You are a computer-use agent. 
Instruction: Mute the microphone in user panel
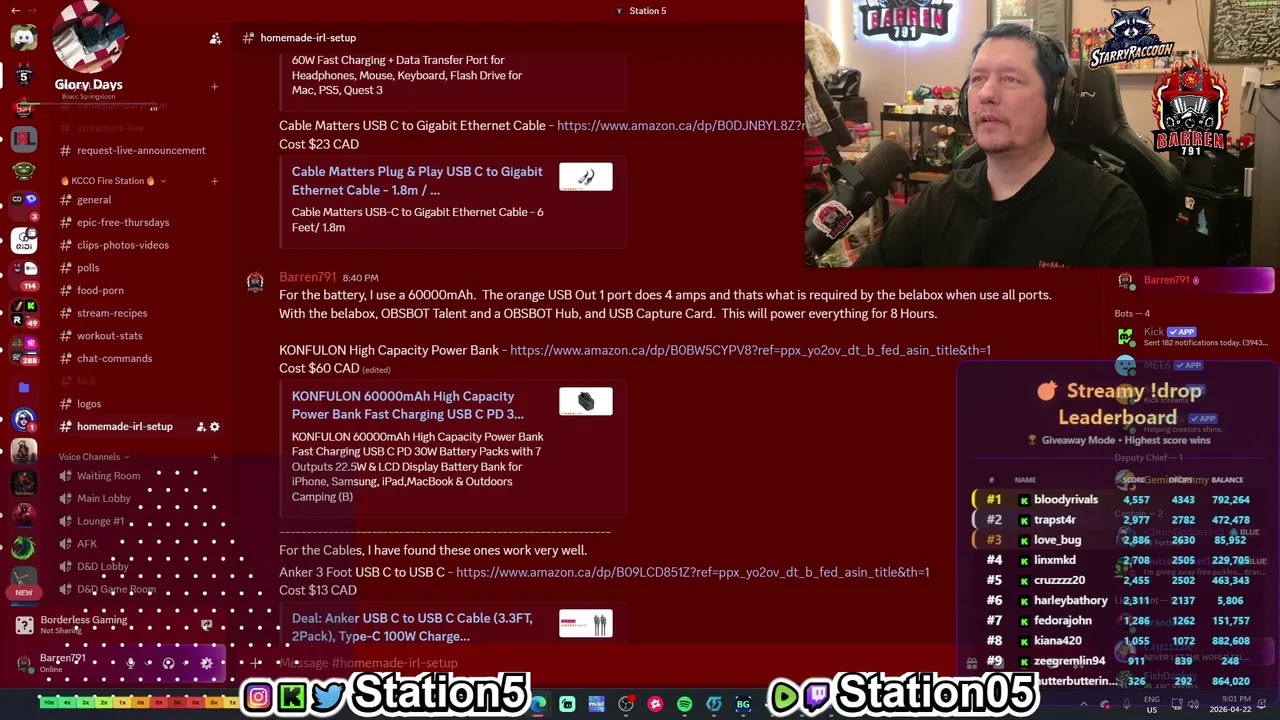(x=130, y=663)
